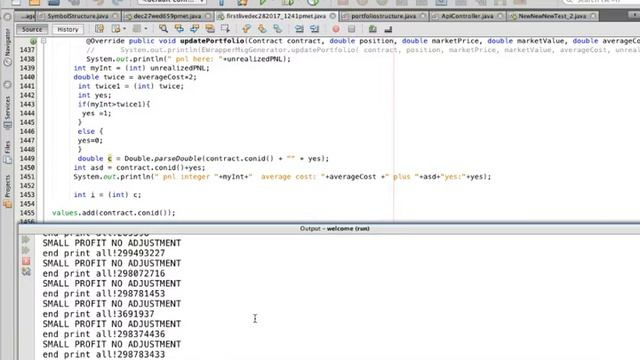Toggle bookmark on current line

coord(278,29)
